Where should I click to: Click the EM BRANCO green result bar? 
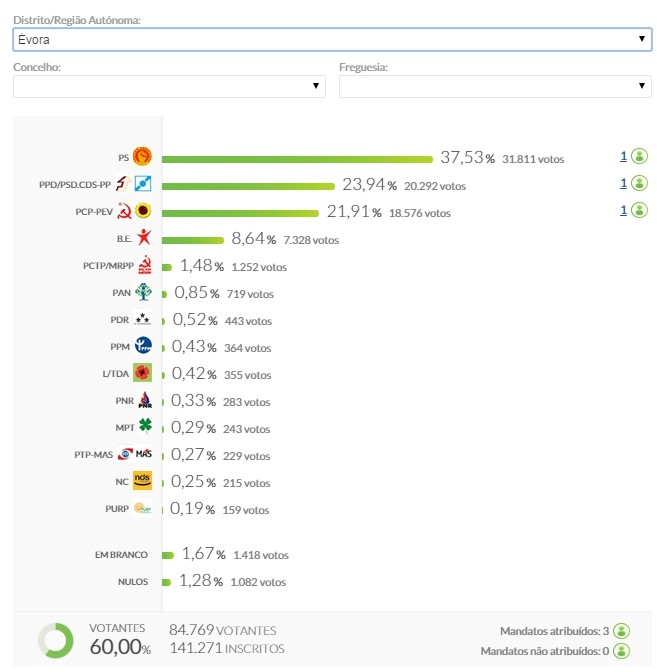pos(168,555)
